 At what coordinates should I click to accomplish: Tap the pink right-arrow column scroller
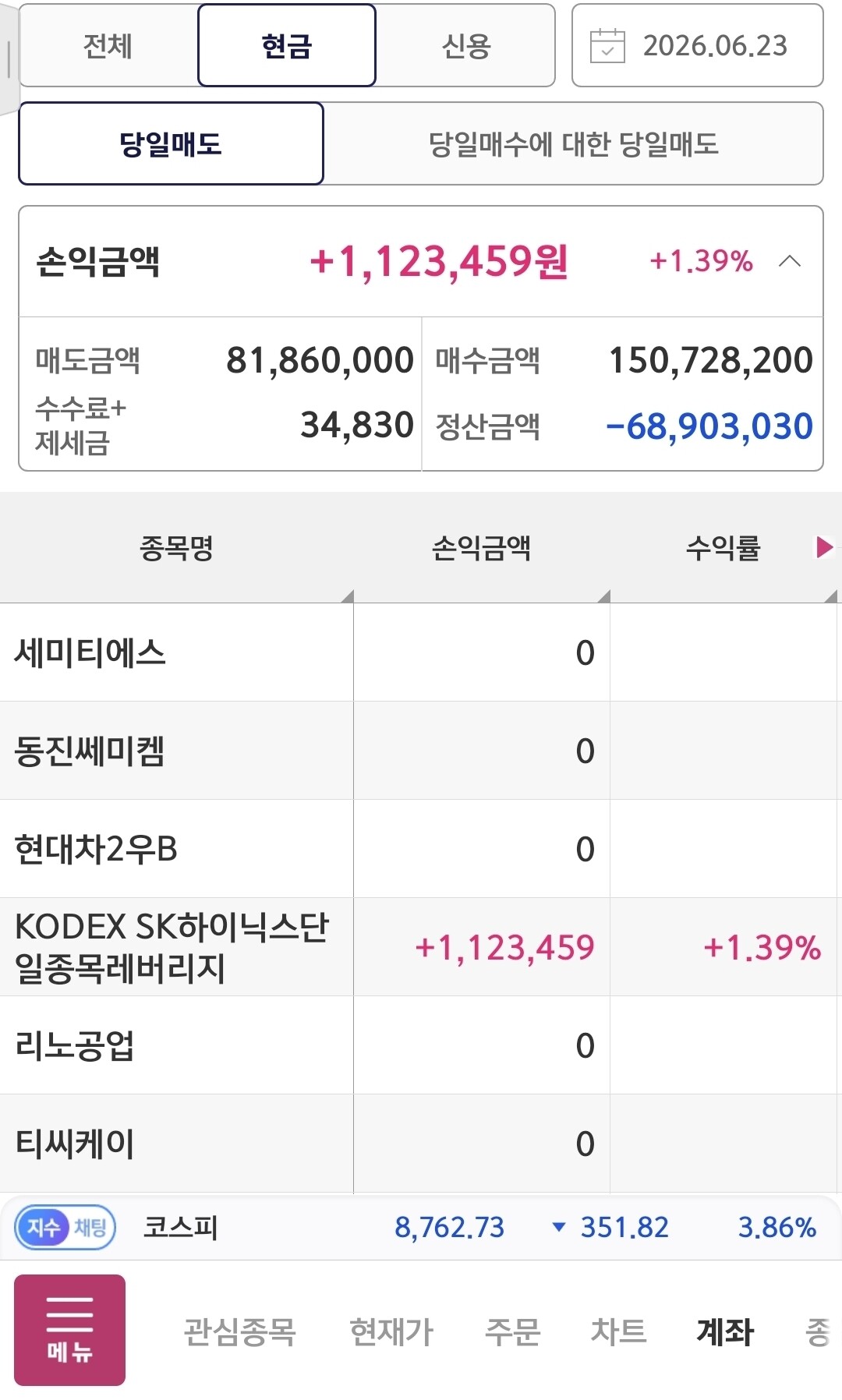click(824, 547)
